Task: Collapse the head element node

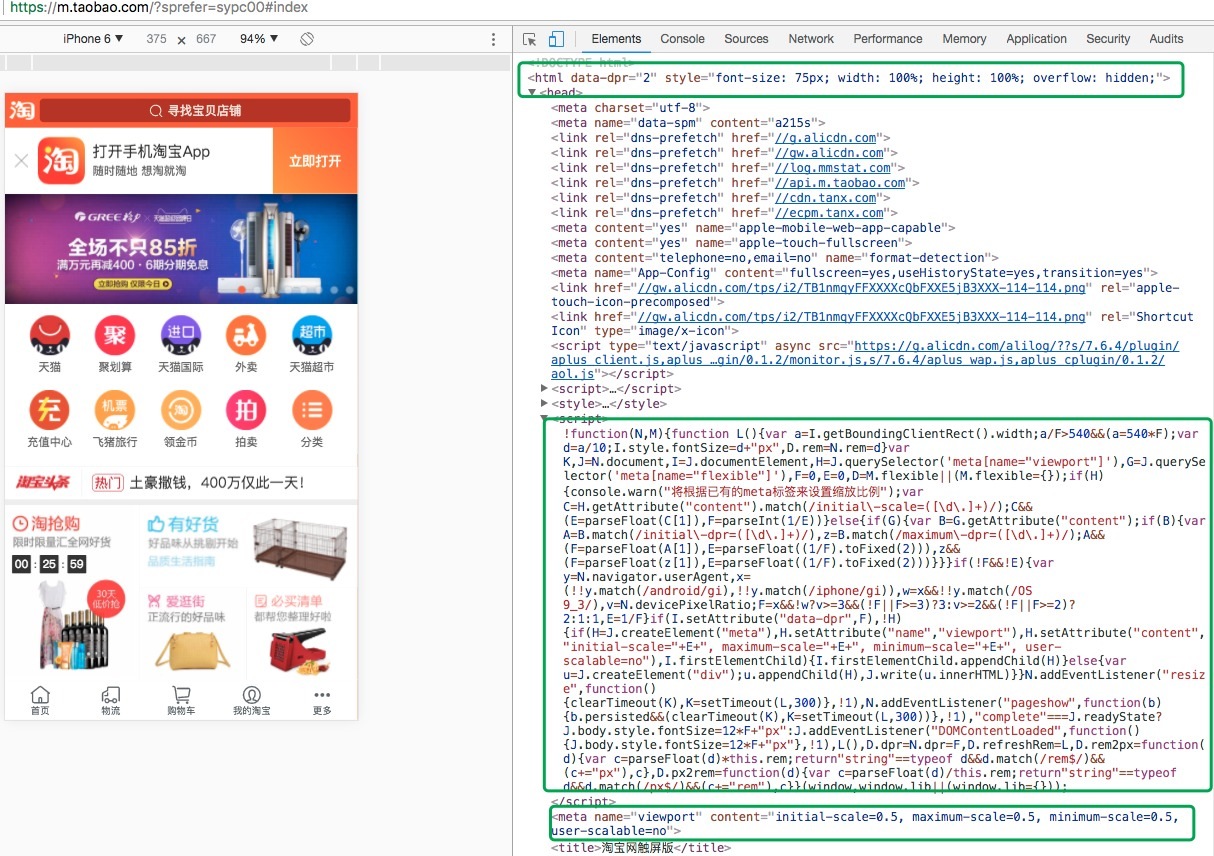Action: tap(533, 92)
